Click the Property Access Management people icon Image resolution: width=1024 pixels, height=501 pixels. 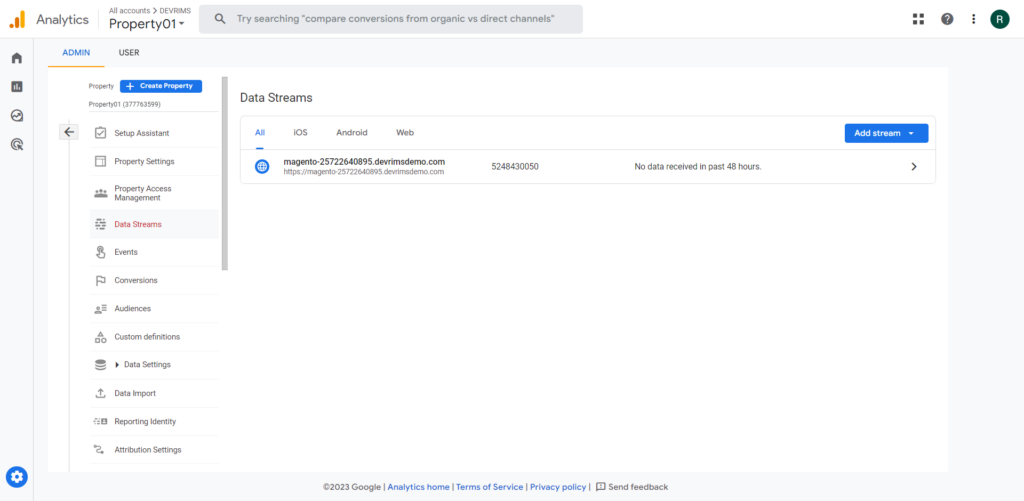click(101, 193)
